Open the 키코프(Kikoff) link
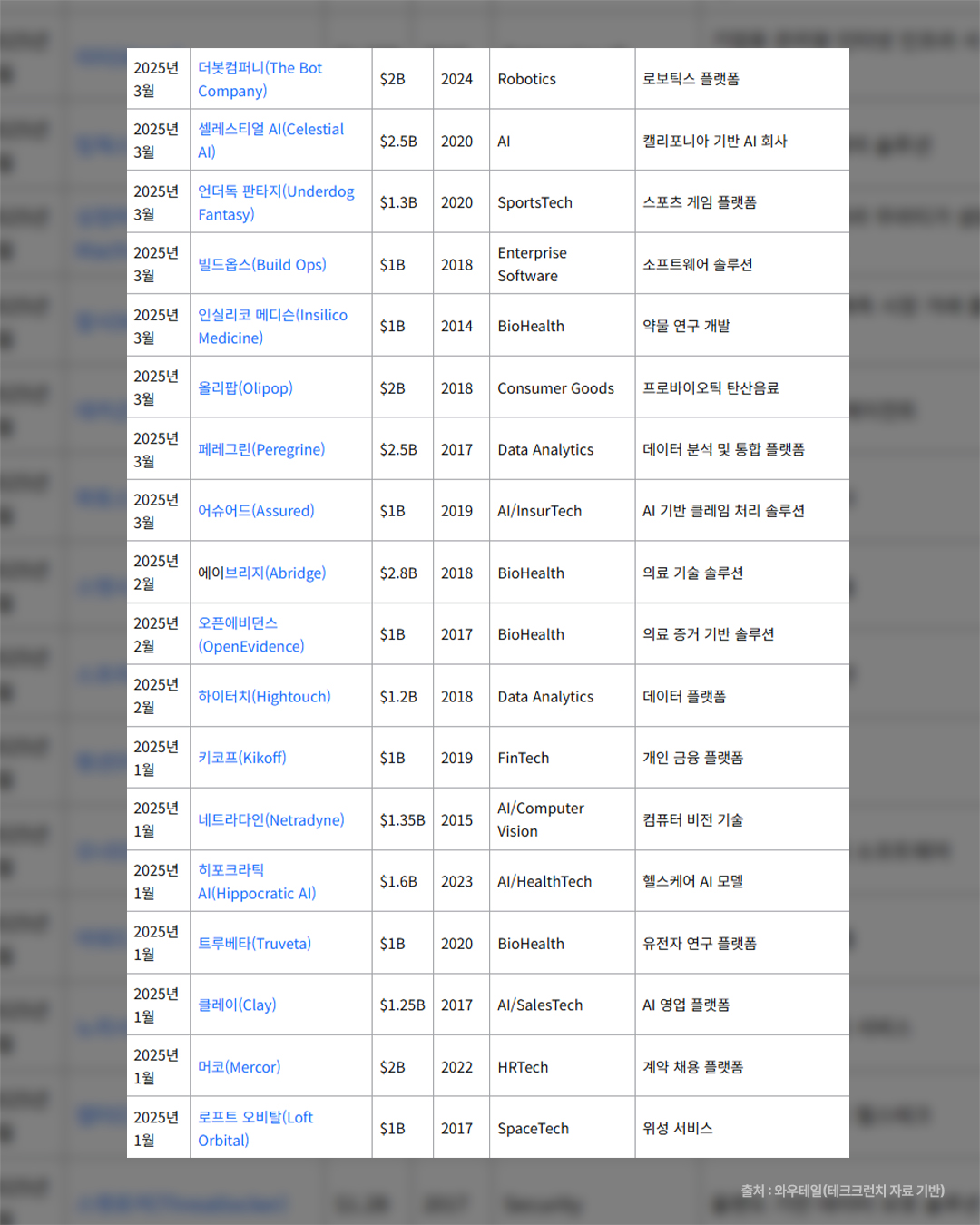980x1225 pixels. pyautogui.click(x=242, y=759)
